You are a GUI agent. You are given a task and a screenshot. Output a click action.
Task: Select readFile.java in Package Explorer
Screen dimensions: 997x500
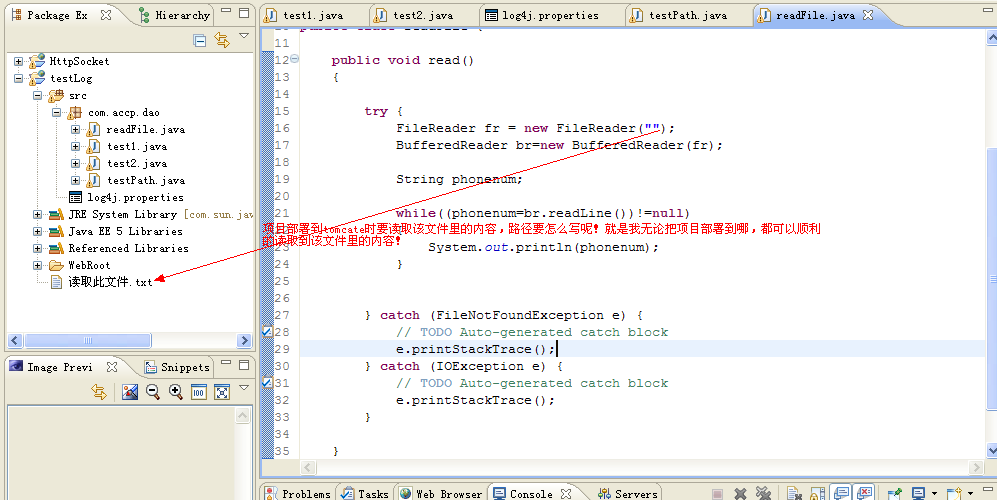[x=145, y=130]
